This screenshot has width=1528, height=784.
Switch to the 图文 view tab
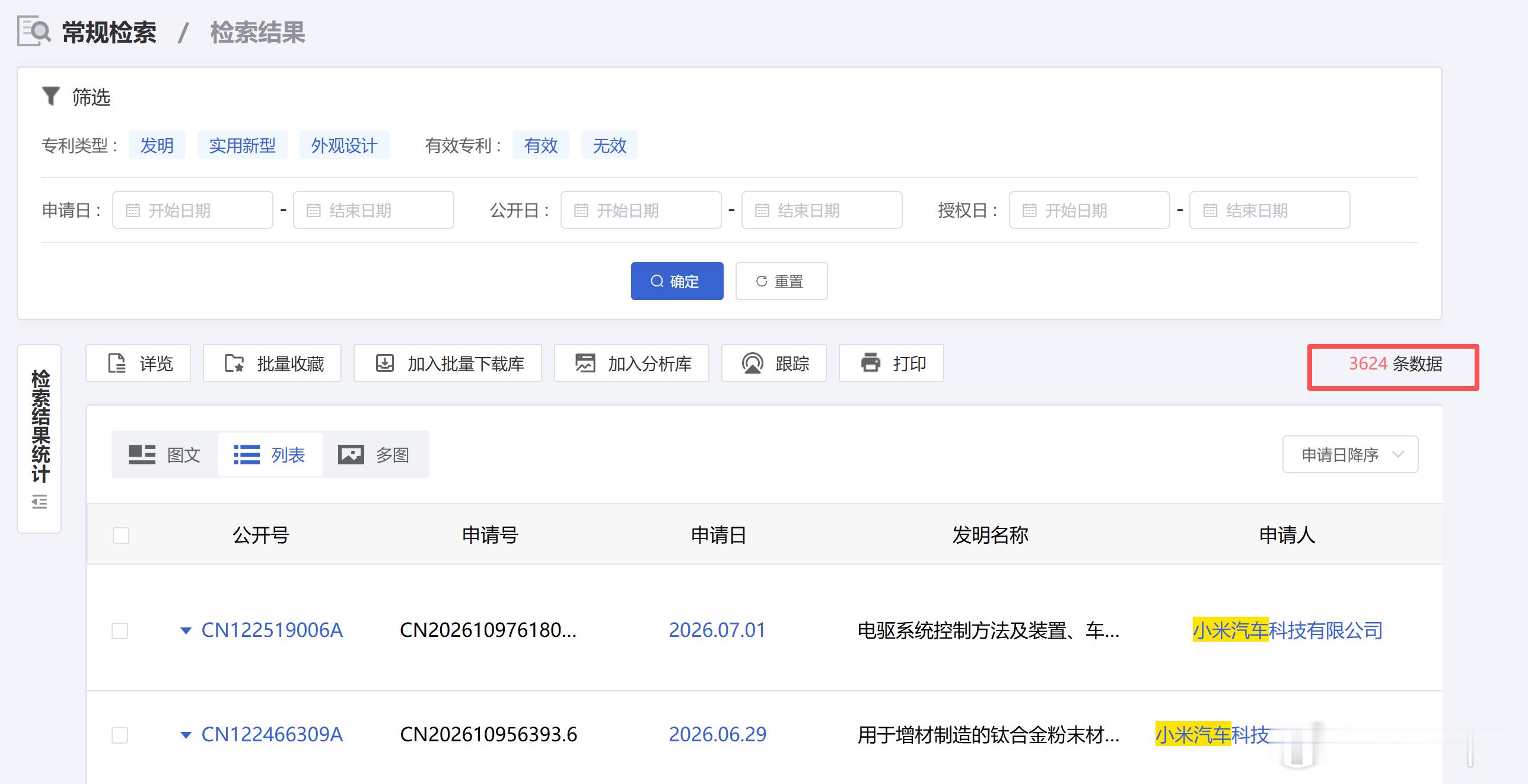point(165,455)
